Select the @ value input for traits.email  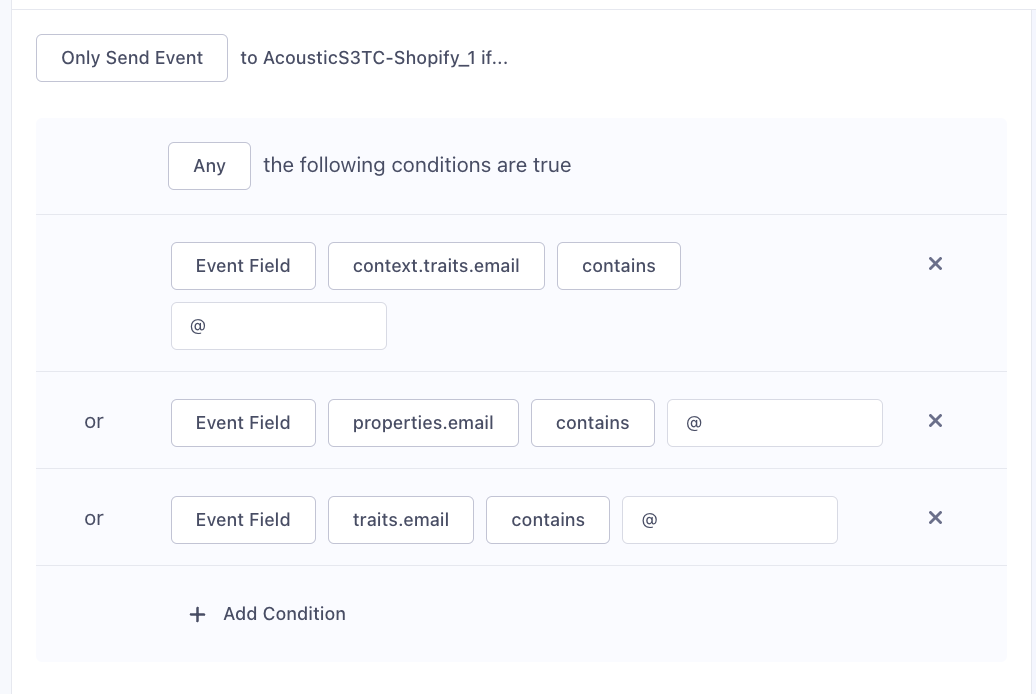(x=729, y=519)
